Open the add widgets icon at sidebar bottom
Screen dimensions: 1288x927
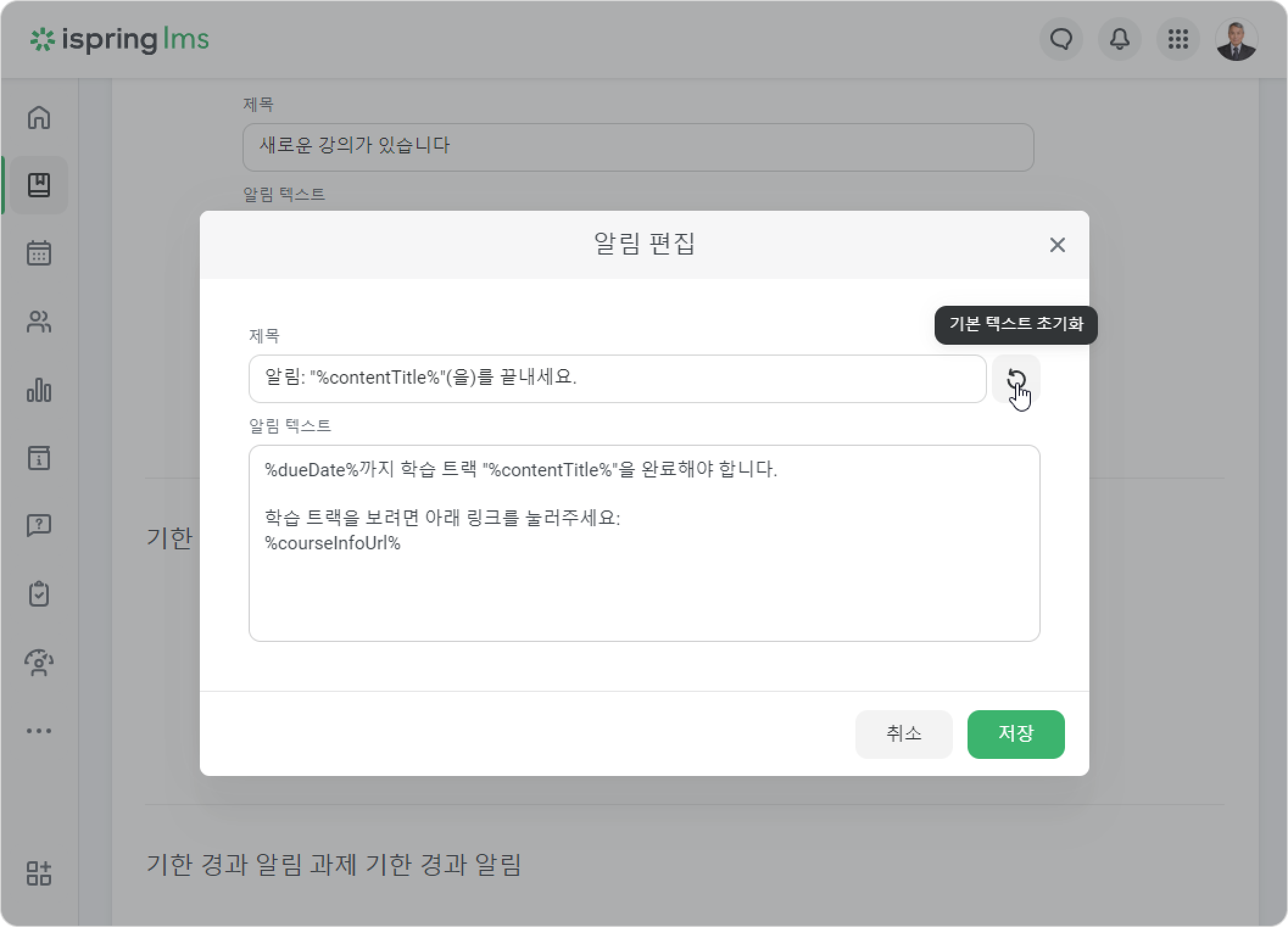[x=39, y=873]
